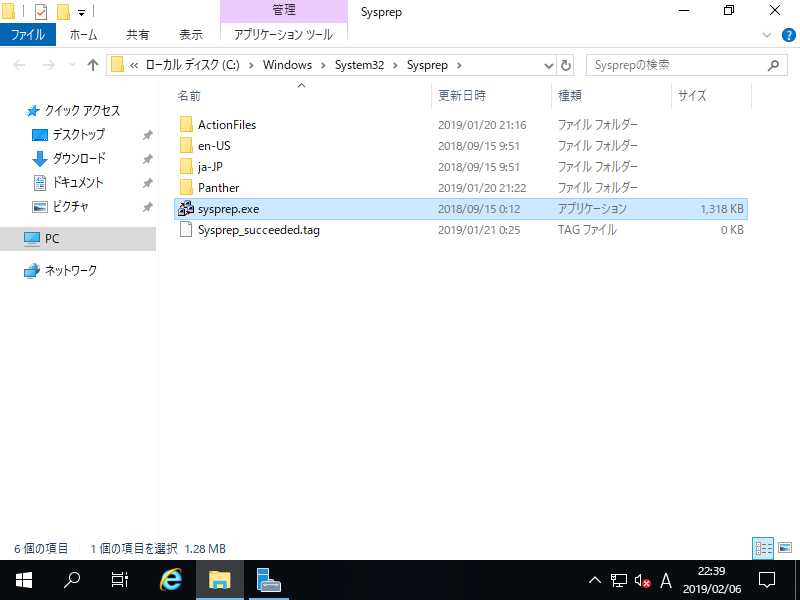Click the 管理 contextual tab header
Screen dimensions: 800x600
[x=284, y=10]
